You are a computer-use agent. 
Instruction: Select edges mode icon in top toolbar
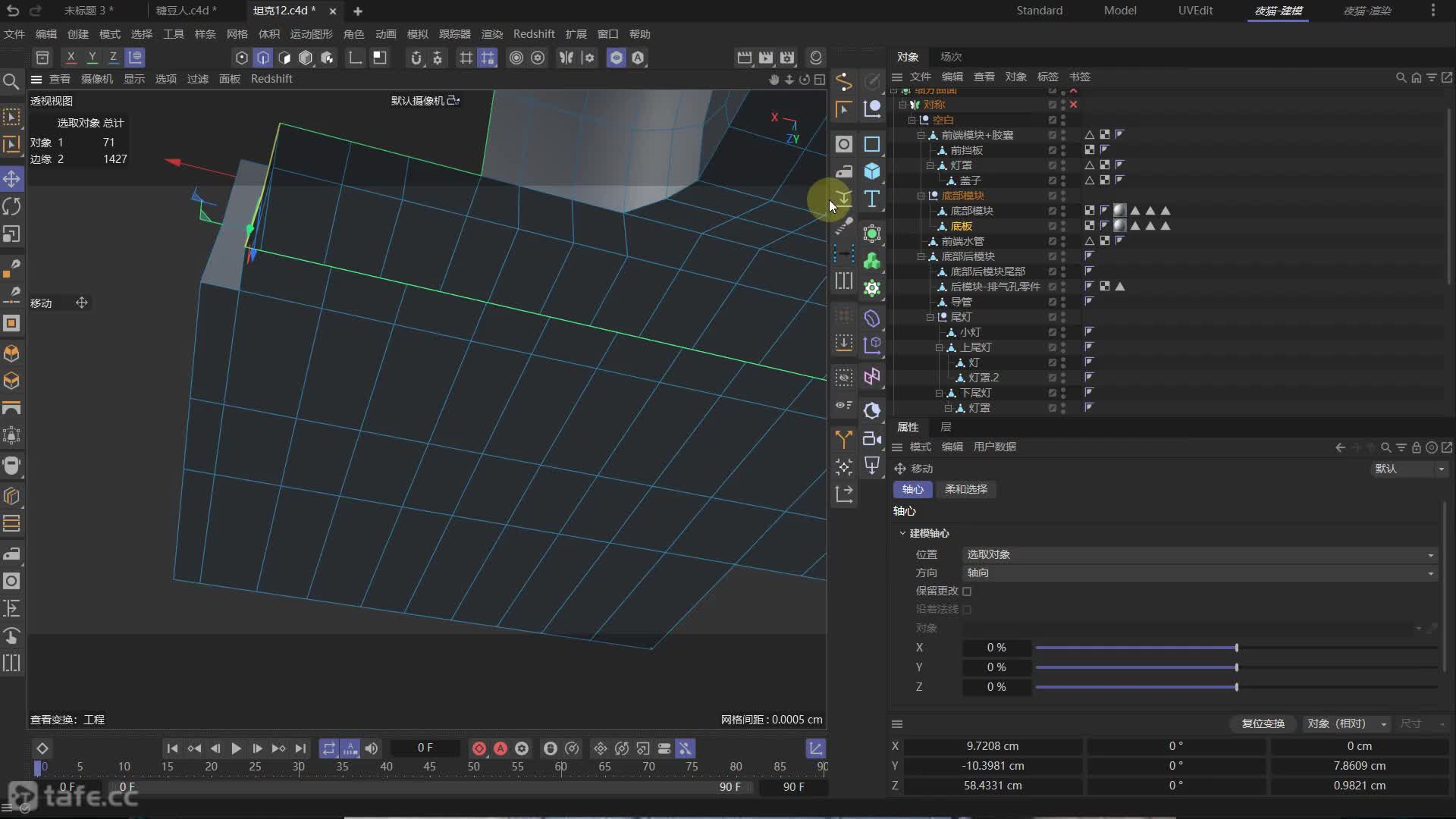pyautogui.click(x=263, y=58)
